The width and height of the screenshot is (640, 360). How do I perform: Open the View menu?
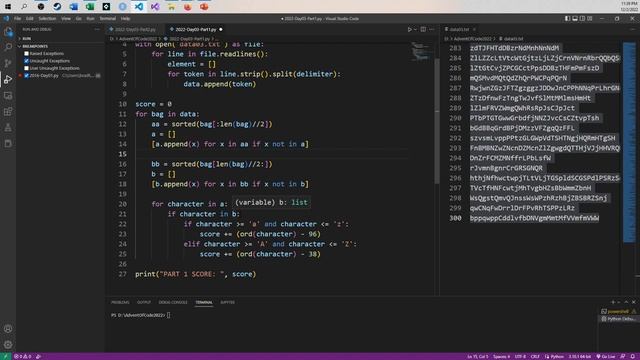66,18
